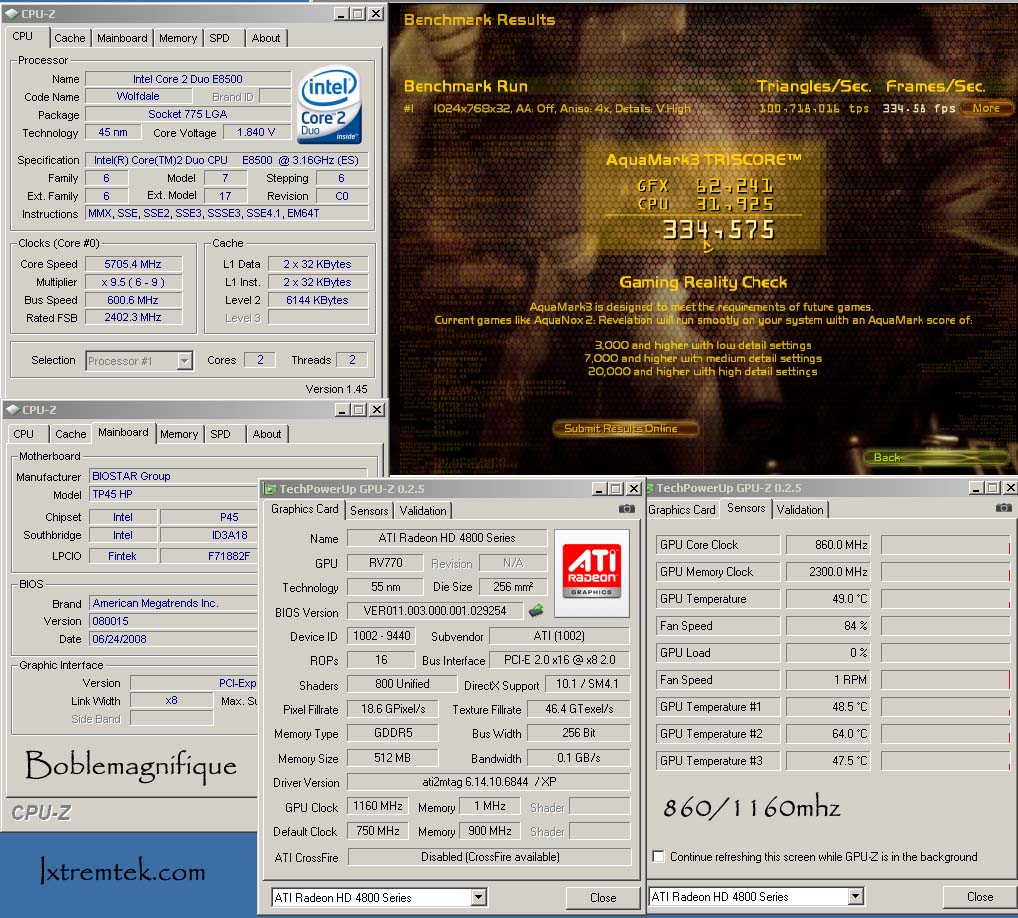Click the 'Socket 775 LGA' package value
The width and height of the screenshot is (1018, 918).
click(x=188, y=114)
